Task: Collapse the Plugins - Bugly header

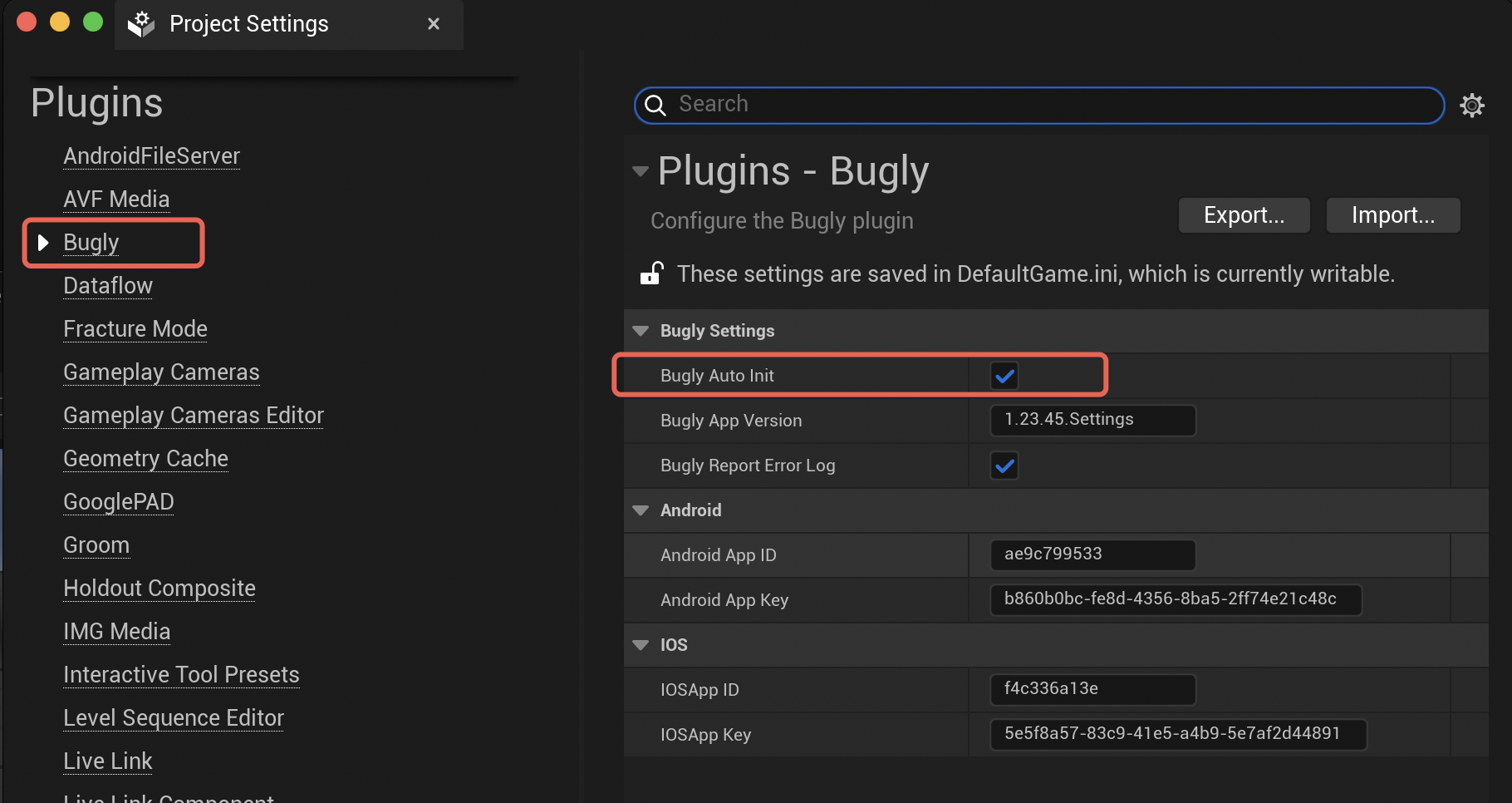Action: (x=640, y=171)
